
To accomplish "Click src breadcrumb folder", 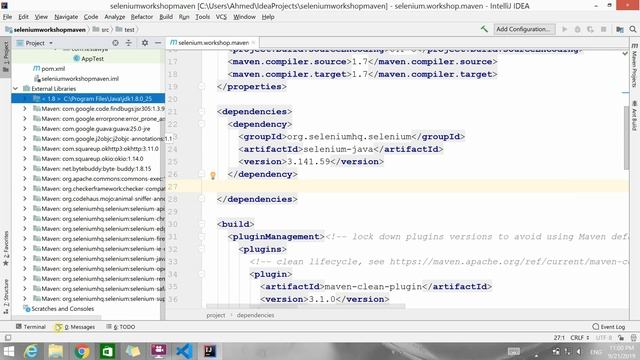I will [x=101, y=29].
